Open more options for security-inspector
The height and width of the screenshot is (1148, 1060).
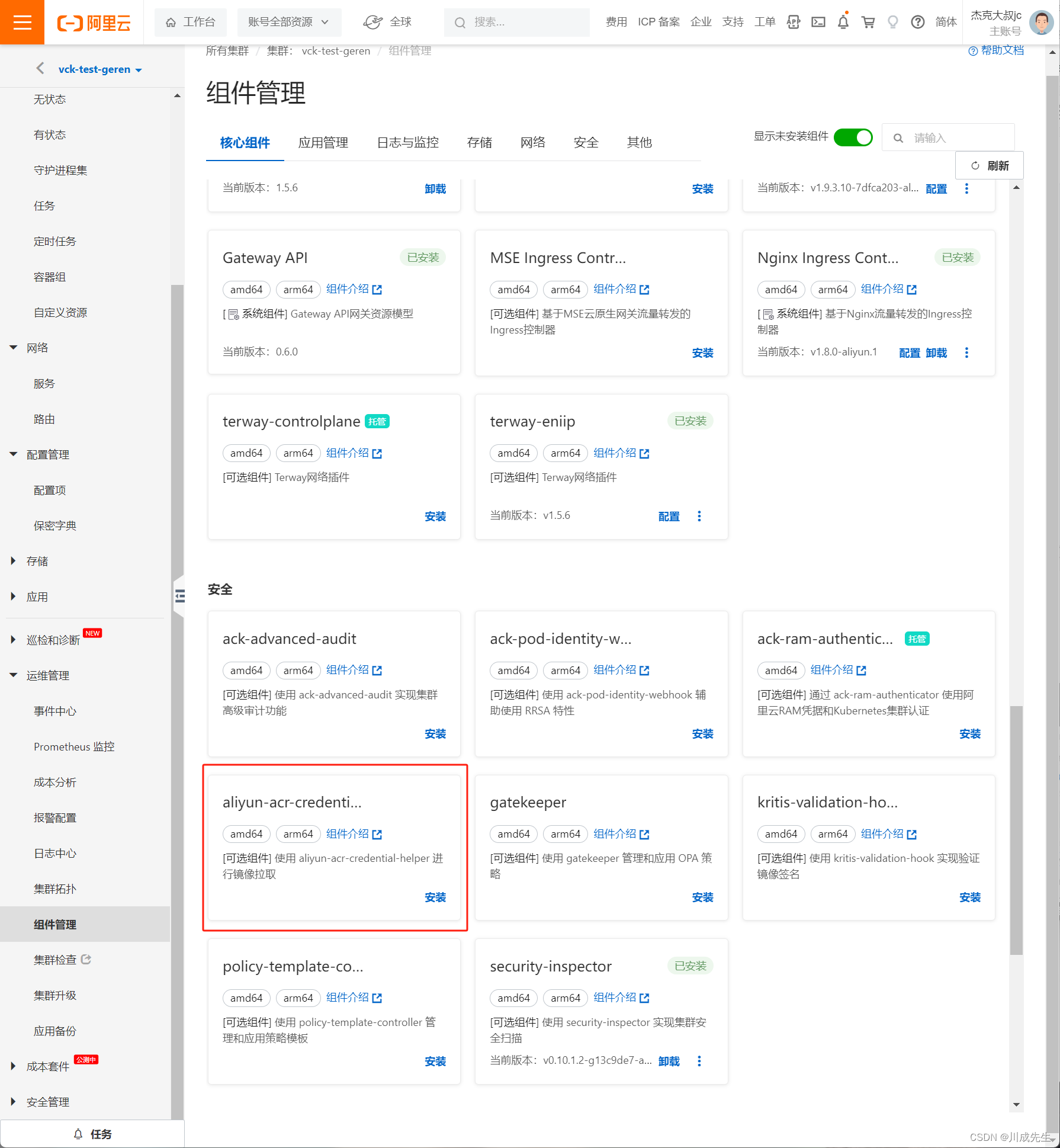(x=699, y=1061)
